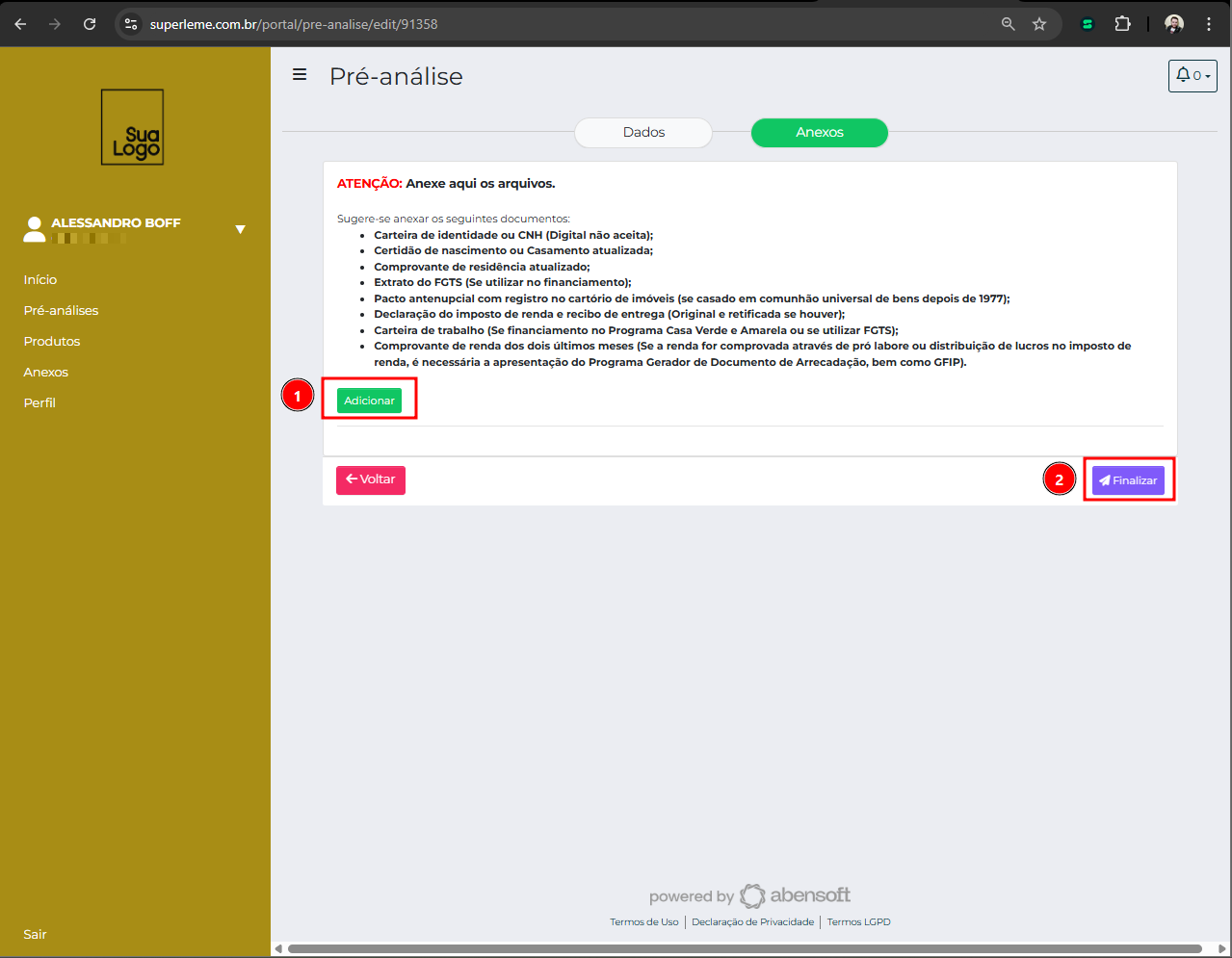
Task: Click the user avatar icon in sidebar
Action: click(x=35, y=229)
